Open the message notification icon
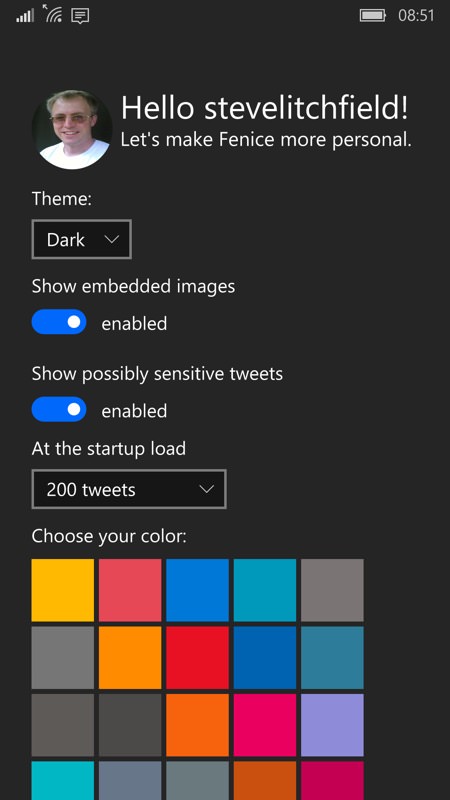 (80, 16)
